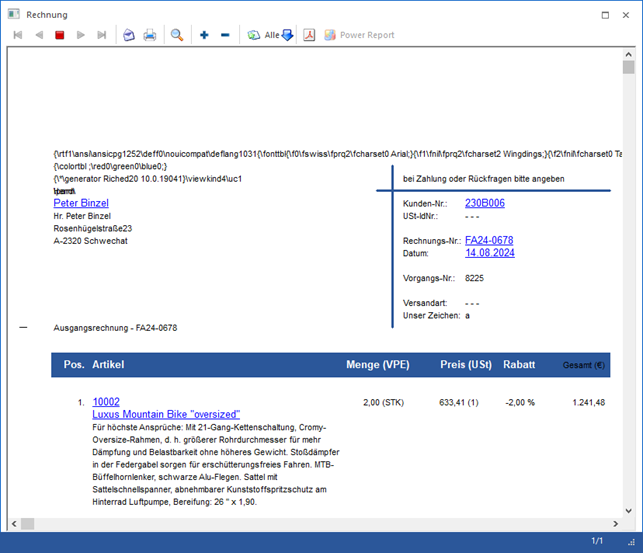The height and width of the screenshot is (553, 643).
Task: Zoom out with the minus icon
Action: (x=225, y=35)
